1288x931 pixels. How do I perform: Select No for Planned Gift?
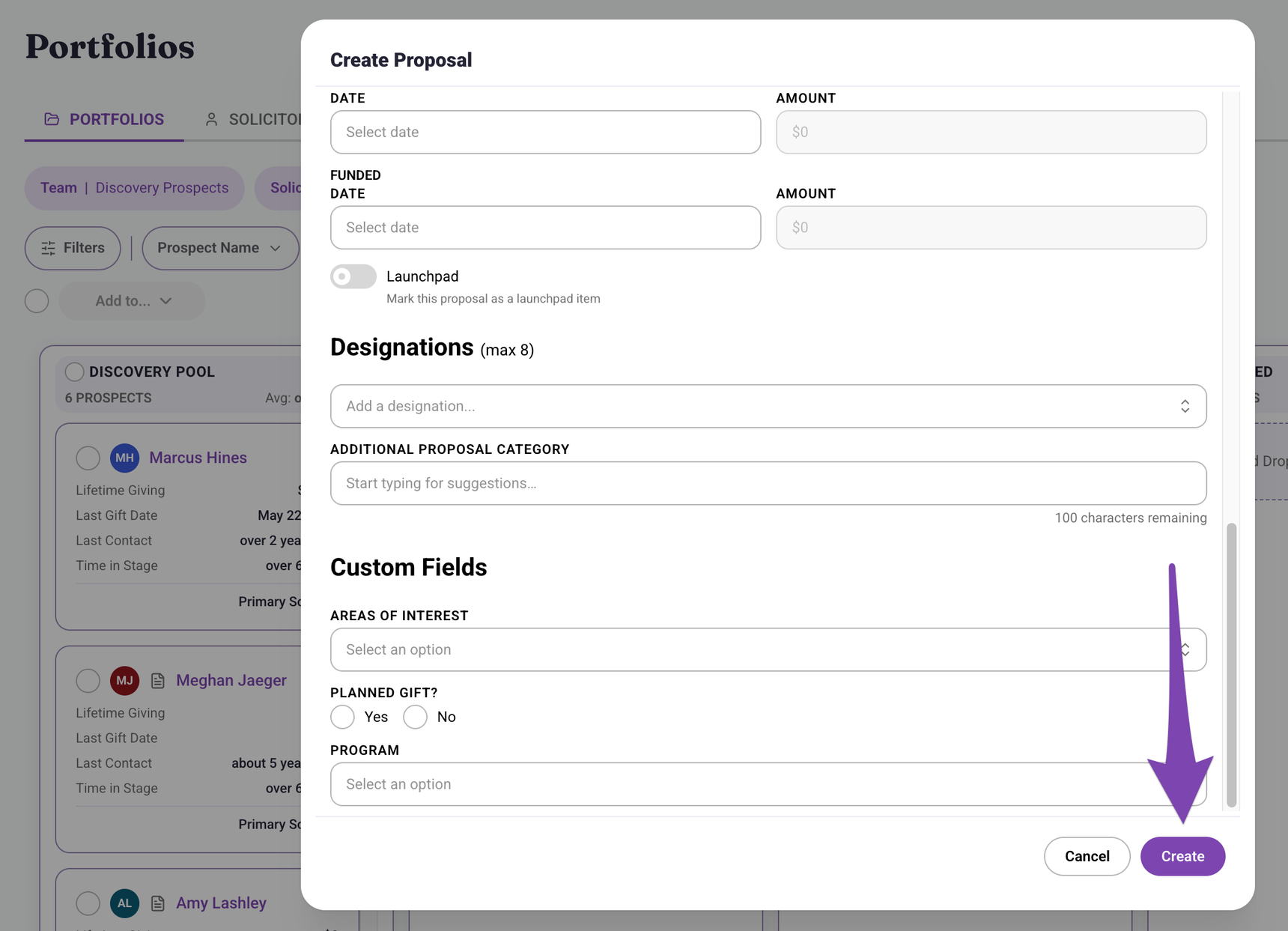click(x=416, y=717)
